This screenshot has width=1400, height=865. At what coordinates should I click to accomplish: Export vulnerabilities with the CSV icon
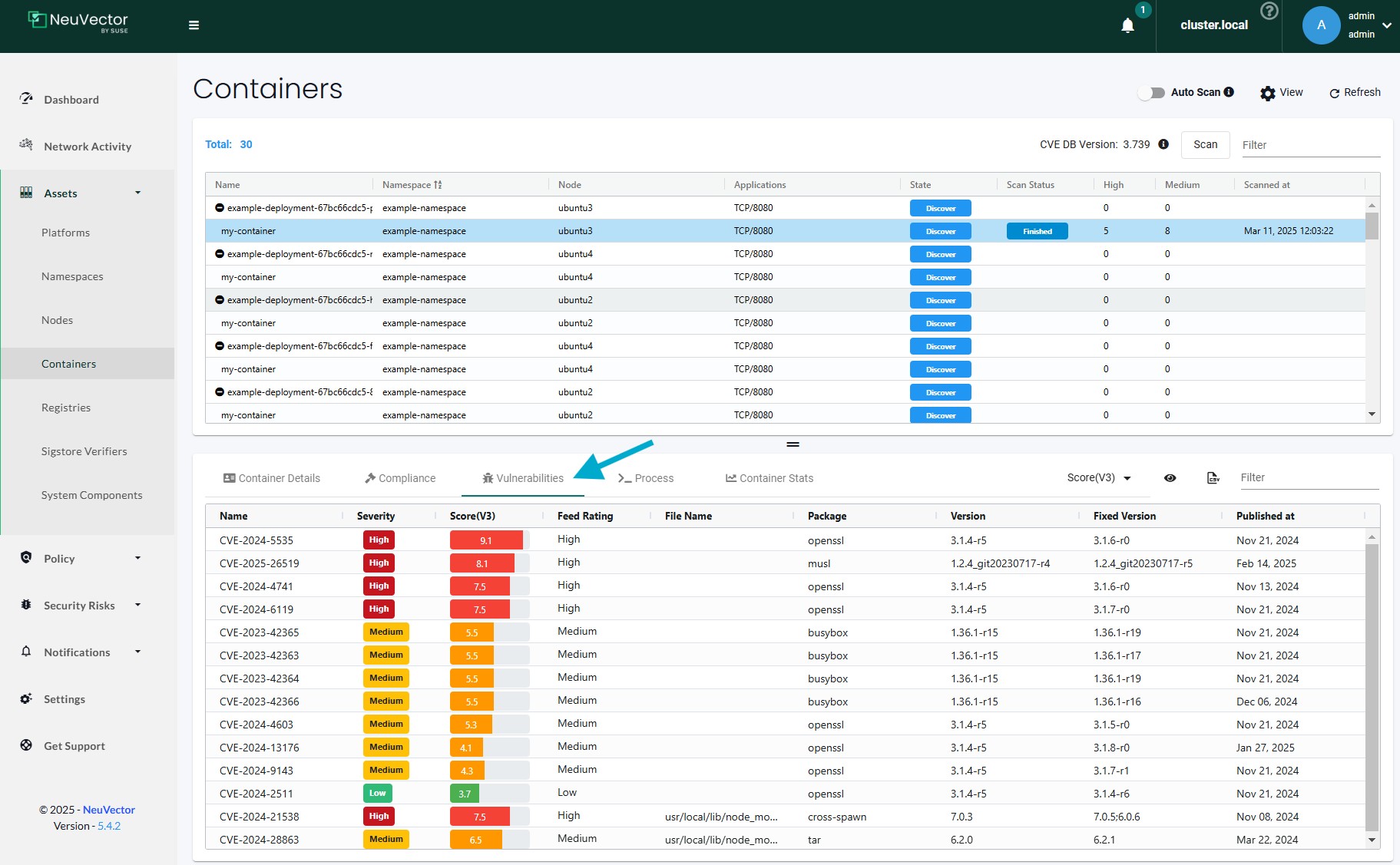tap(1212, 477)
